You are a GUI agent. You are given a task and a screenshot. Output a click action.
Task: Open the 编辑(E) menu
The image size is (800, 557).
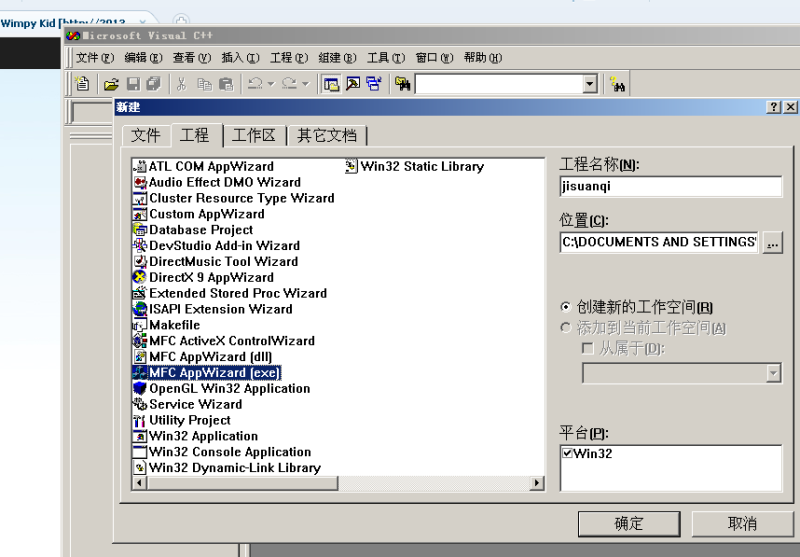[143, 58]
